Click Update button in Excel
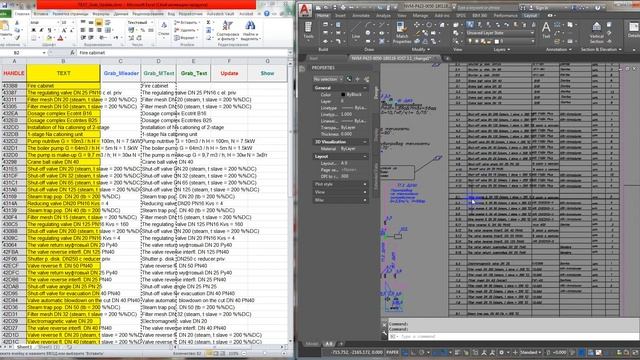Viewport: 640px width, 360px height. pos(229,73)
